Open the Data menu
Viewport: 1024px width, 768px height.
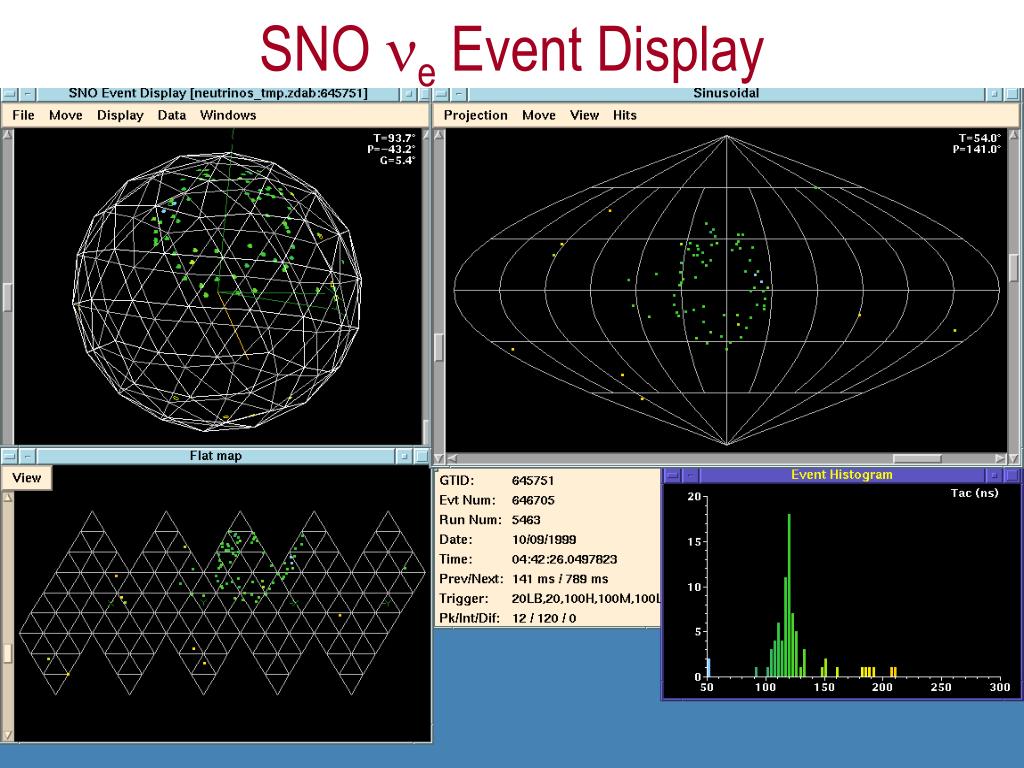172,115
